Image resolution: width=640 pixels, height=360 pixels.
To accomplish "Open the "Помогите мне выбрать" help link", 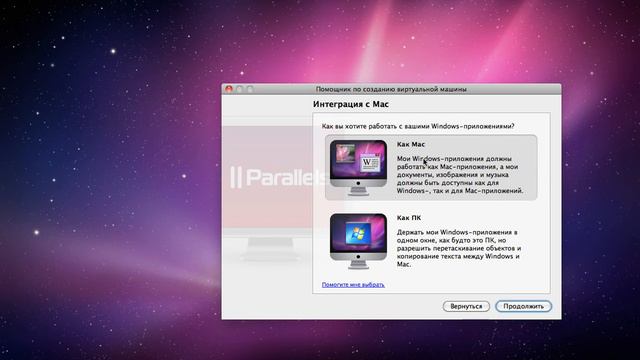I will (x=353, y=285).
